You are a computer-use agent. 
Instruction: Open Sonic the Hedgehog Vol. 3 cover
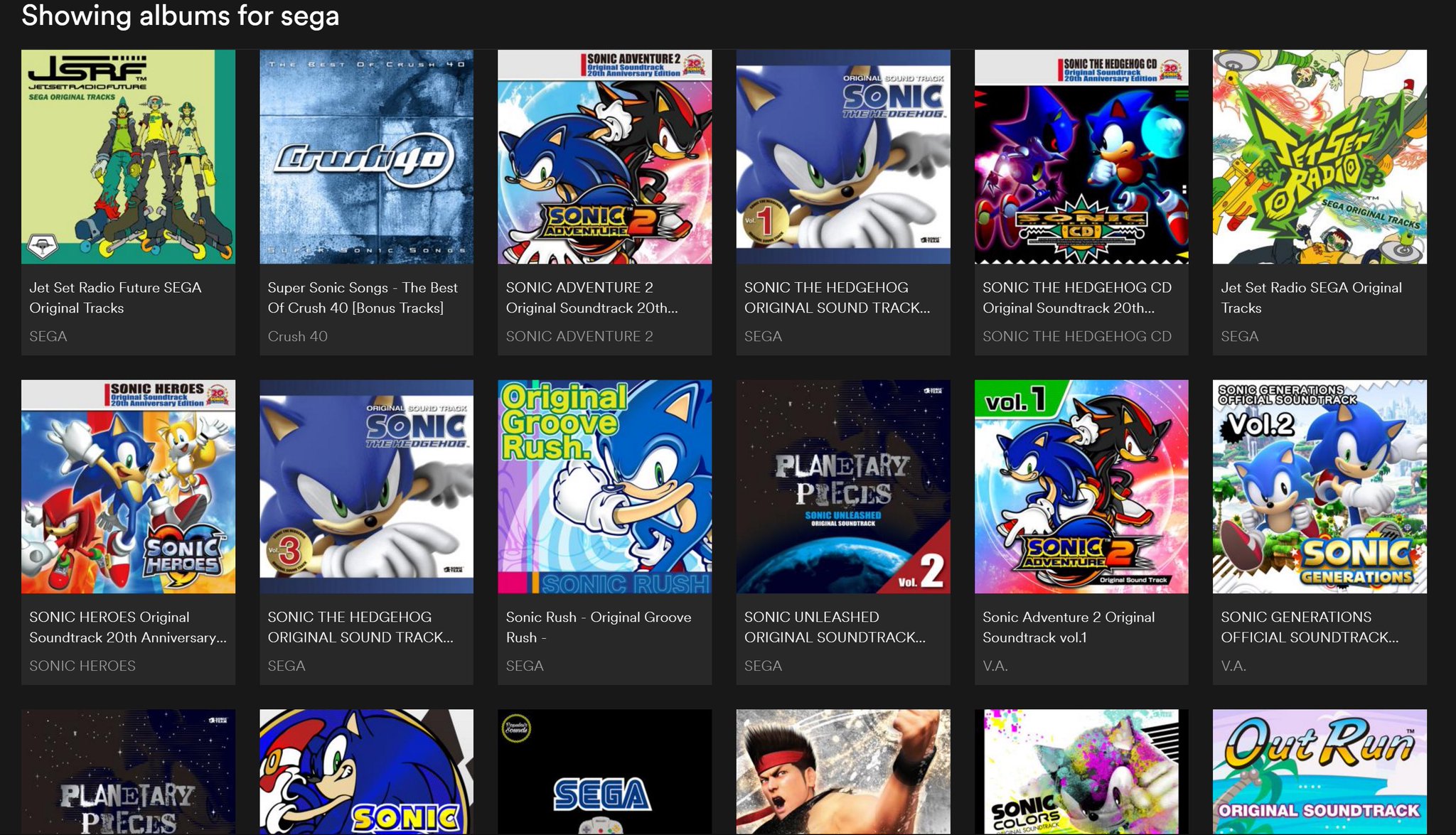pos(366,487)
